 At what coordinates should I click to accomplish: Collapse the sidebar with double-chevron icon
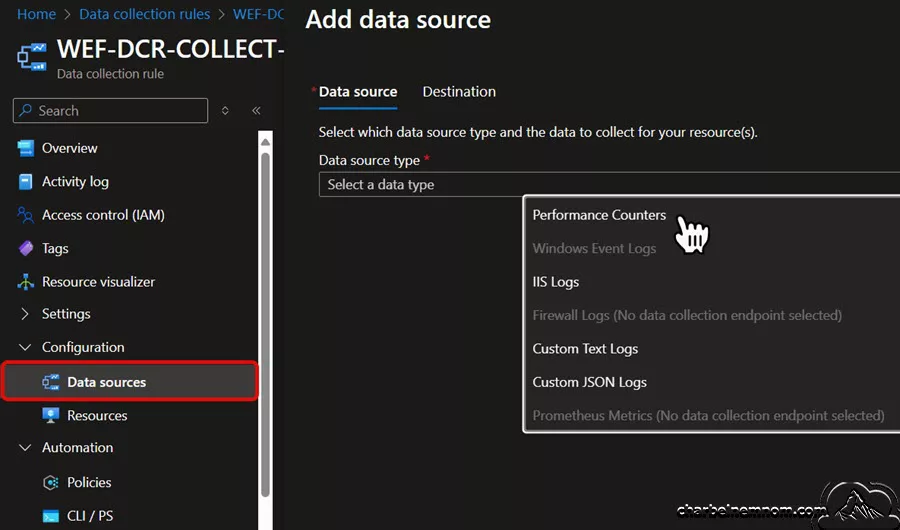click(256, 110)
